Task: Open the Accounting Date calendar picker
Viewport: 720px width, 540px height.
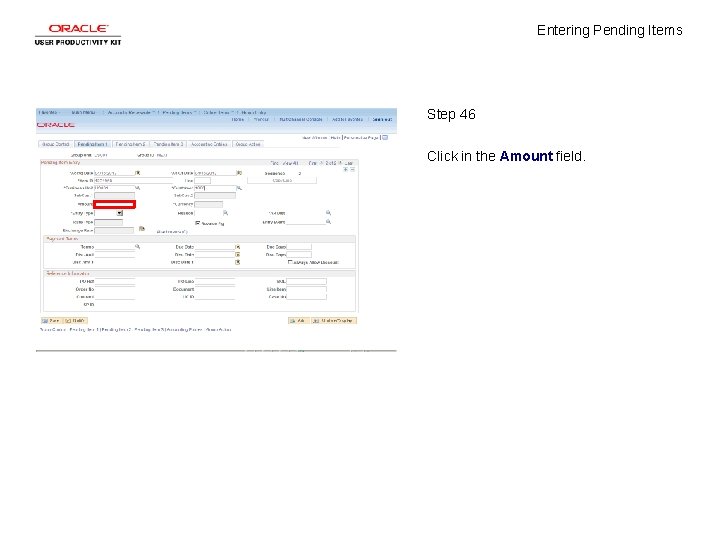Action: pos(138,173)
